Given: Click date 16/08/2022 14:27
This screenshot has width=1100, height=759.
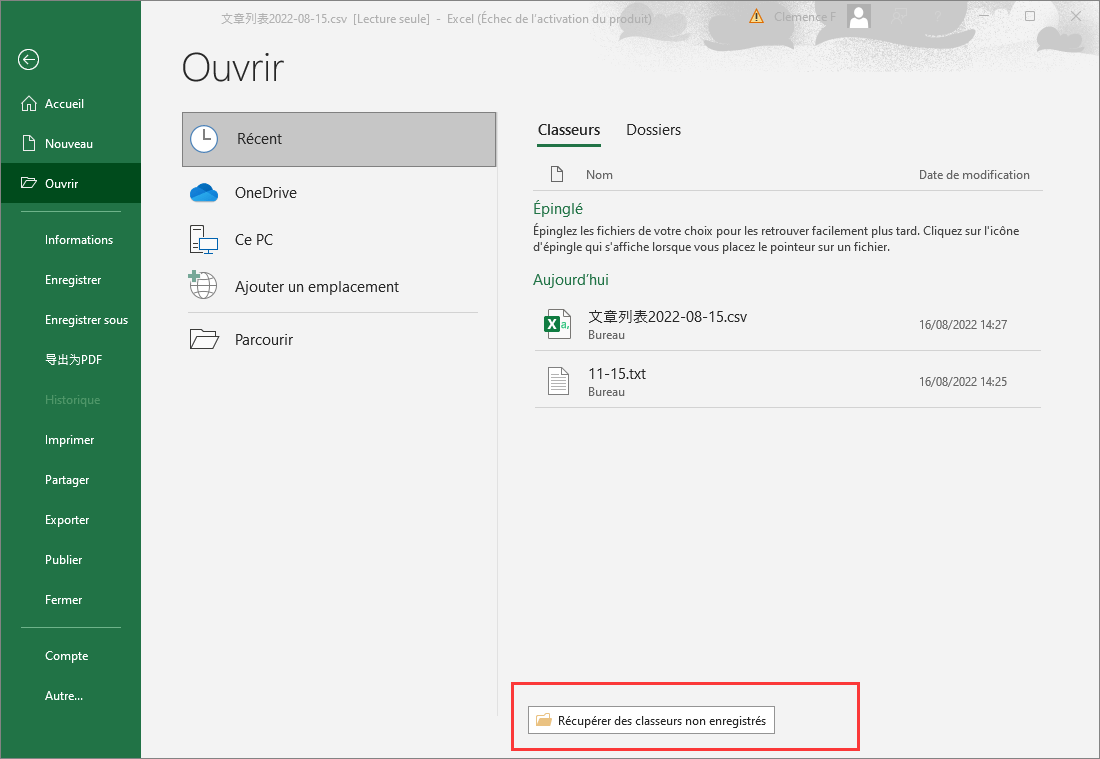Looking at the screenshot, I should click(x=962, y=325).
